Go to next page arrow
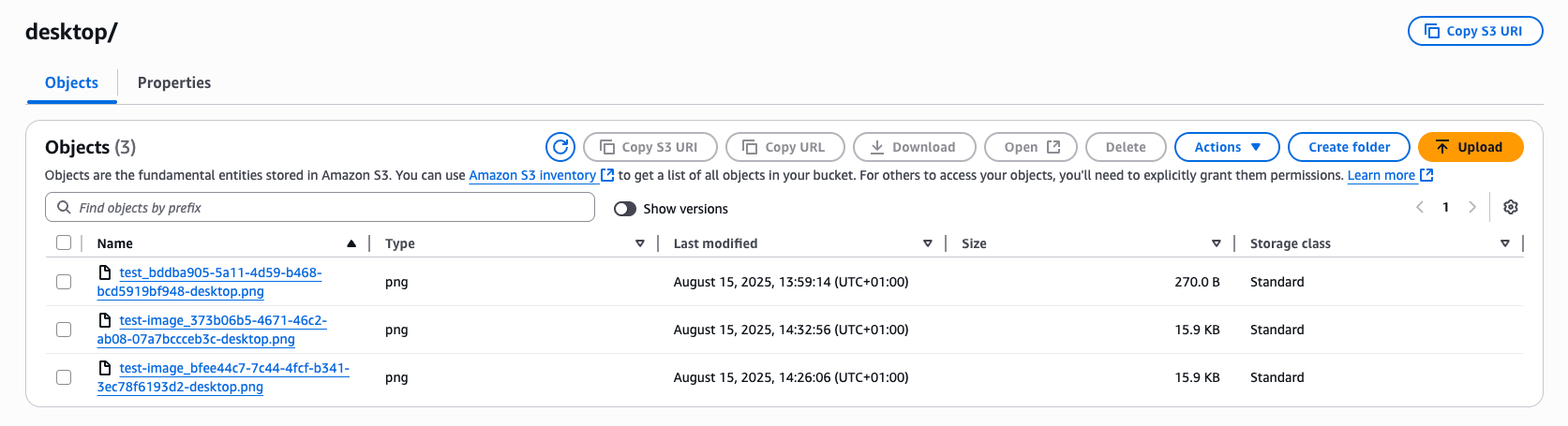 [1472, 208]
